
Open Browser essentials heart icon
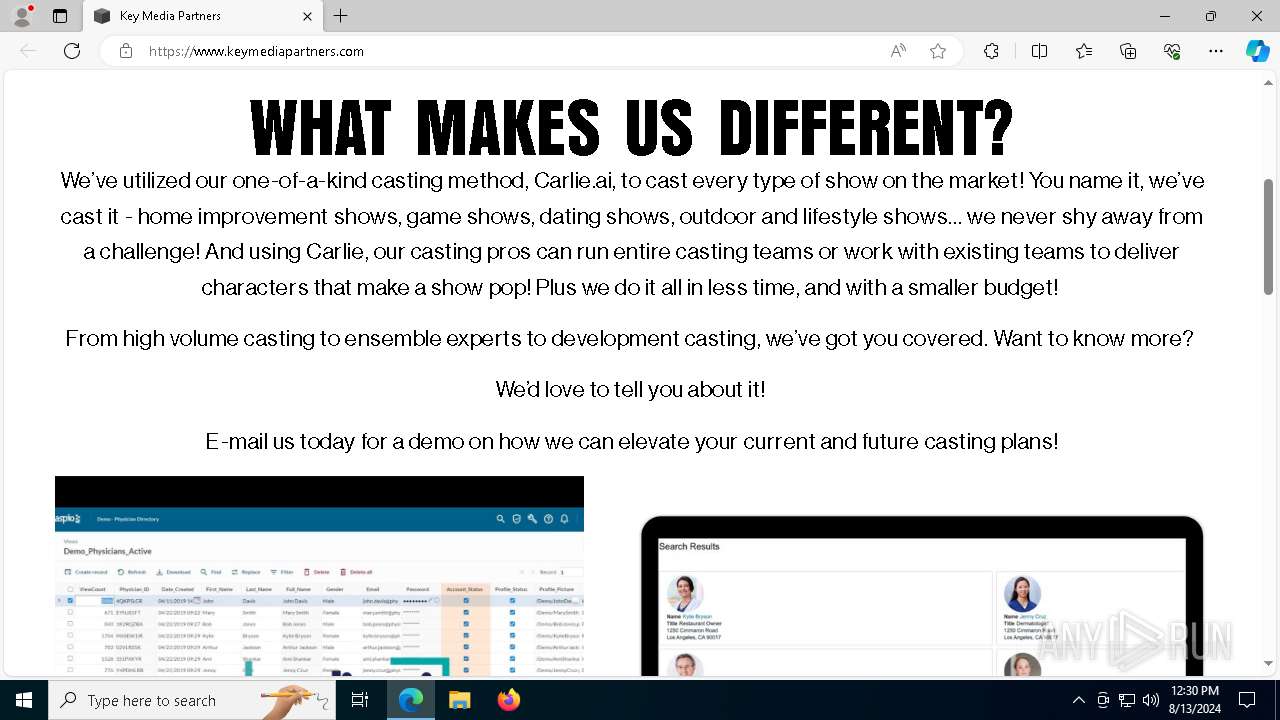click(x=1172, y=51)
